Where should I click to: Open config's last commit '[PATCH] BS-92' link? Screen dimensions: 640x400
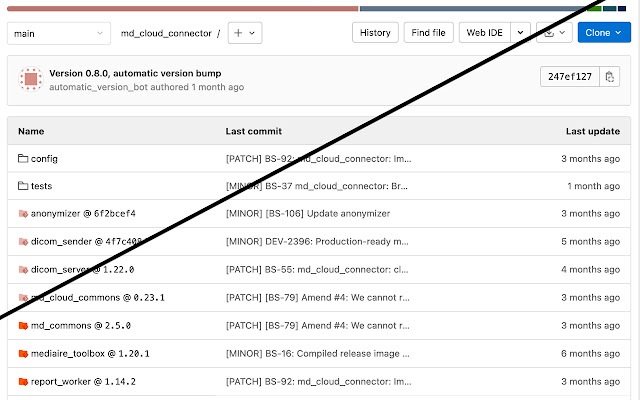(319, 158)
